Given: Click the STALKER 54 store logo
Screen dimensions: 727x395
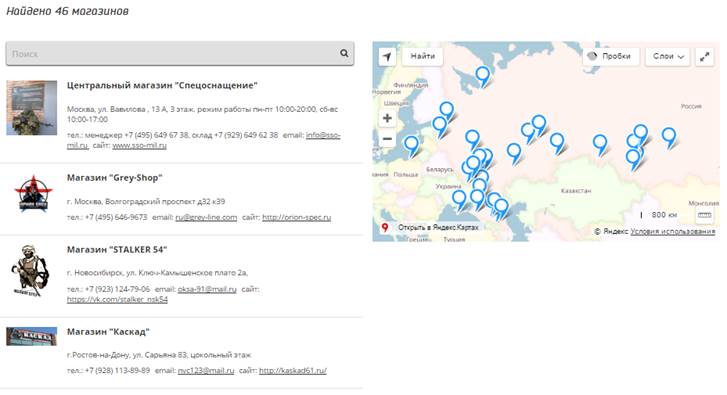Looking at the screenshot, I should (x=30, y=270).
